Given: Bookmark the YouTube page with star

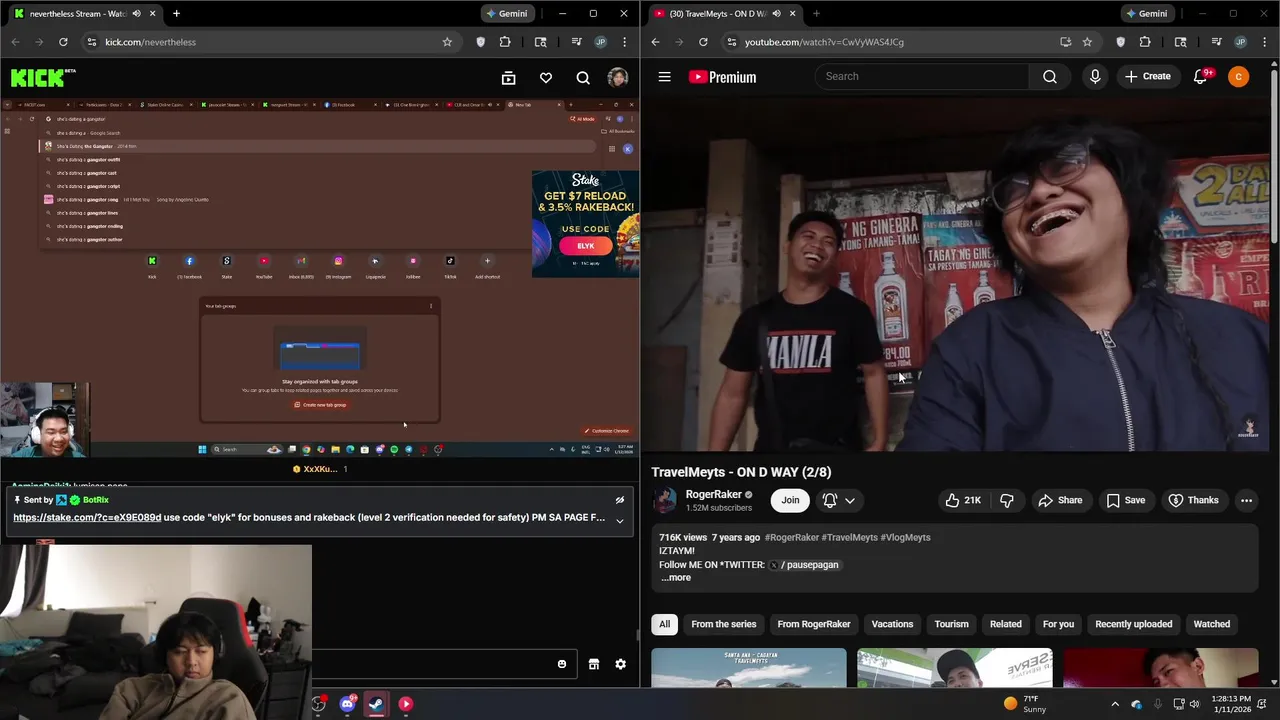Looking at the screenshot, I should (1087, 42).
